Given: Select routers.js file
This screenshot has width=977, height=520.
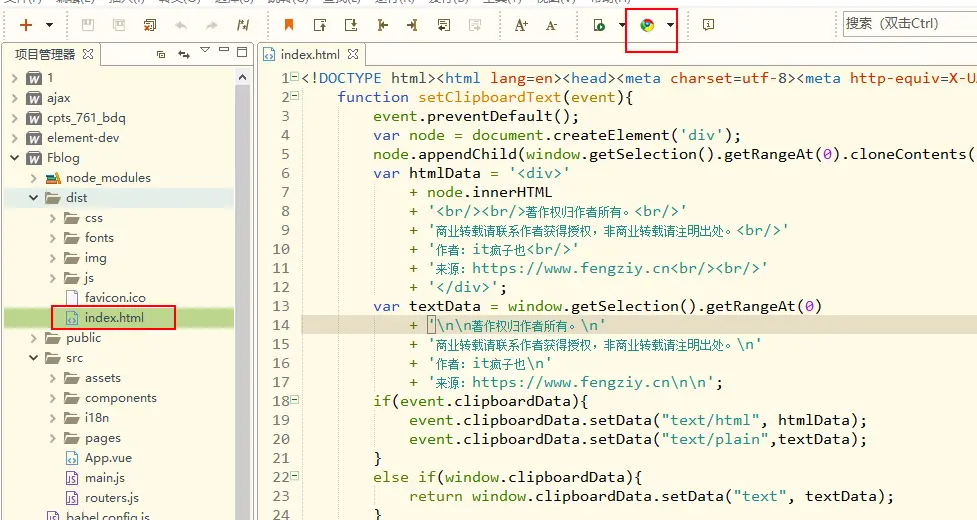Looking at the screenshot, I should click(x=112, y=498).
